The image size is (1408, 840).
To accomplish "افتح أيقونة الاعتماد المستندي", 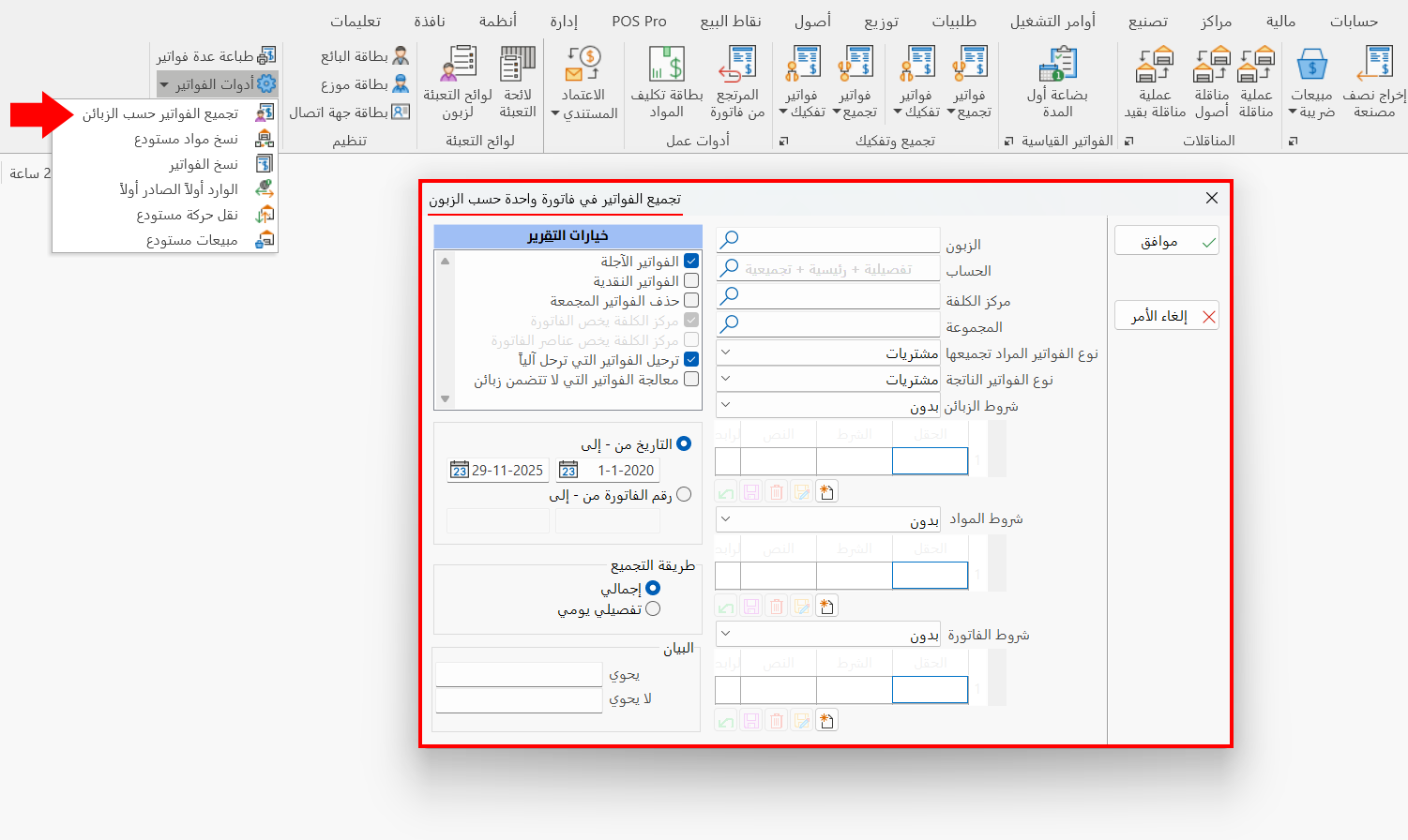I will click(x=582, y=80).
